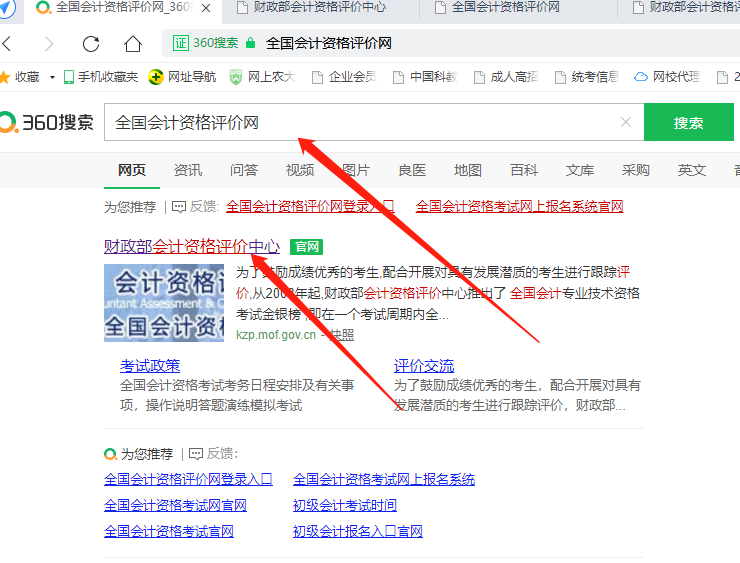Click the 360搜索 logo
This screenshot has height=563, width=740.
(47, 123)
